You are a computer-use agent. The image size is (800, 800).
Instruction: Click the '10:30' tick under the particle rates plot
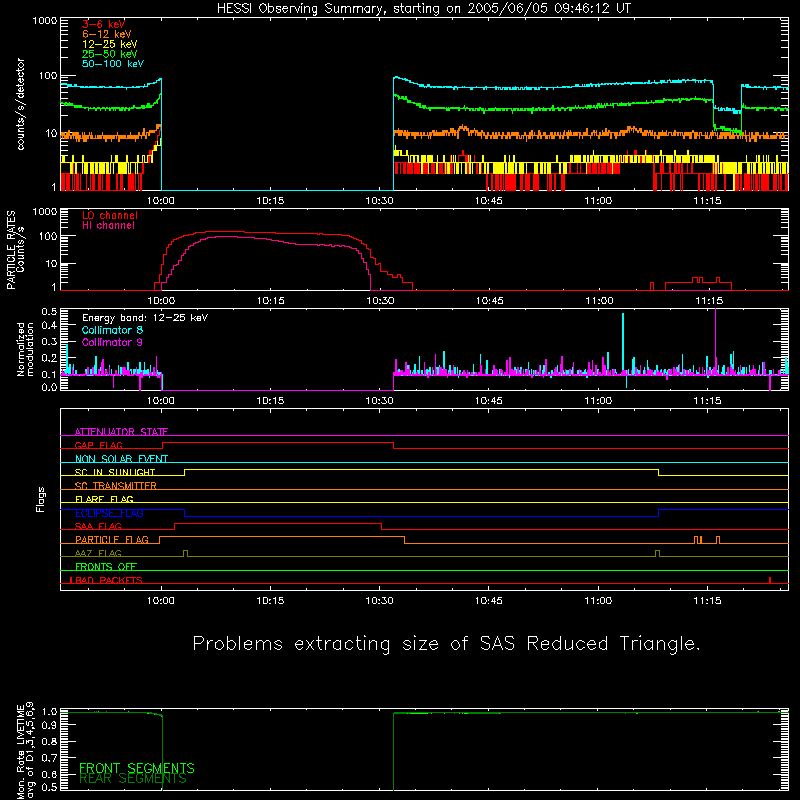[x=380, y=301]
